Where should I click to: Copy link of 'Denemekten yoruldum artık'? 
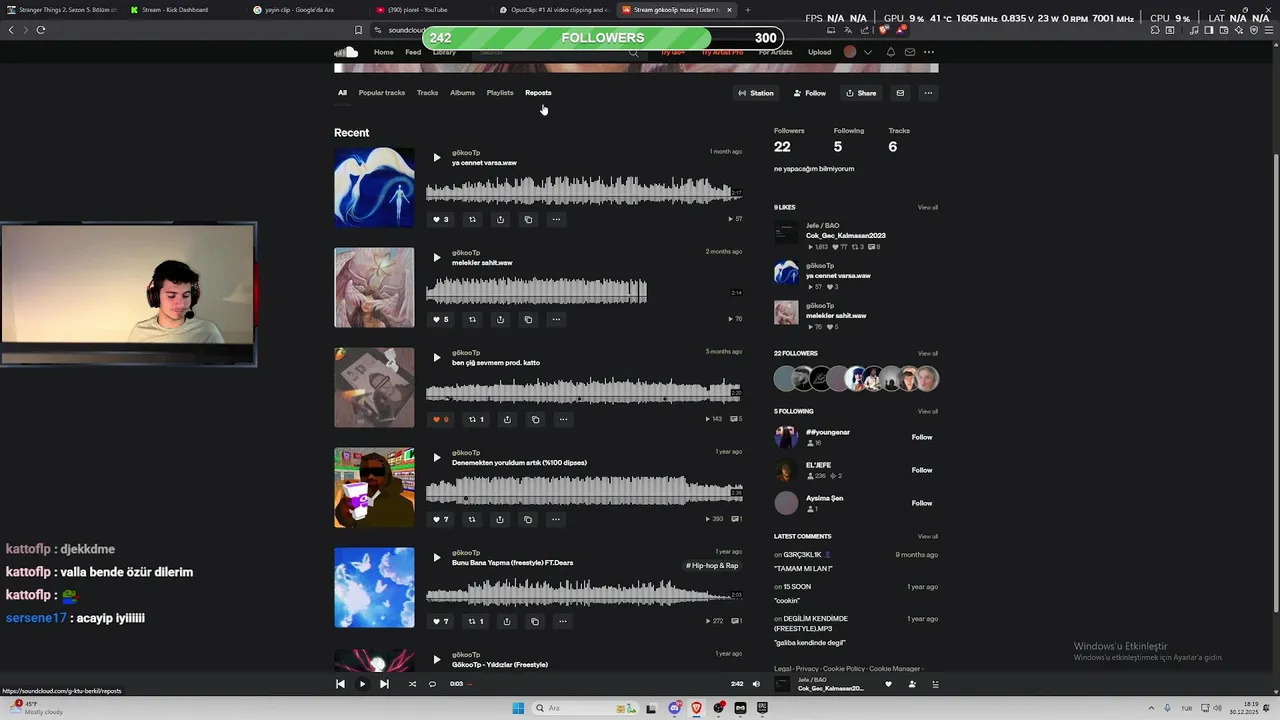(528, 519)
